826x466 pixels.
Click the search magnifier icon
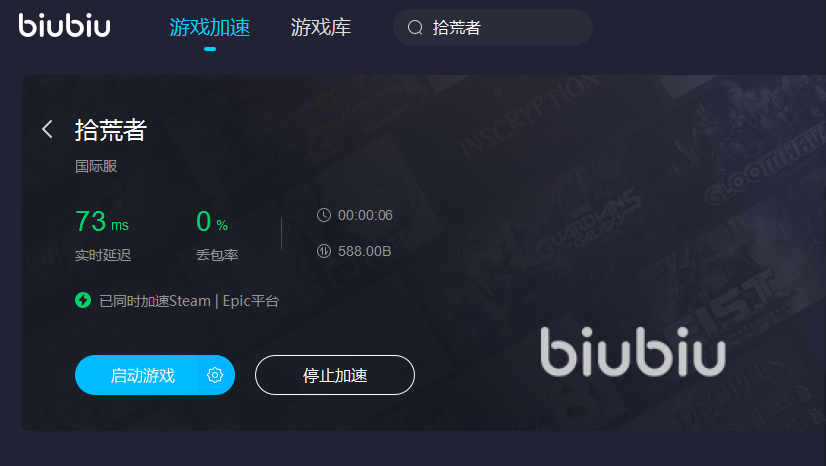pyautogui.click(x=415, y=27)
